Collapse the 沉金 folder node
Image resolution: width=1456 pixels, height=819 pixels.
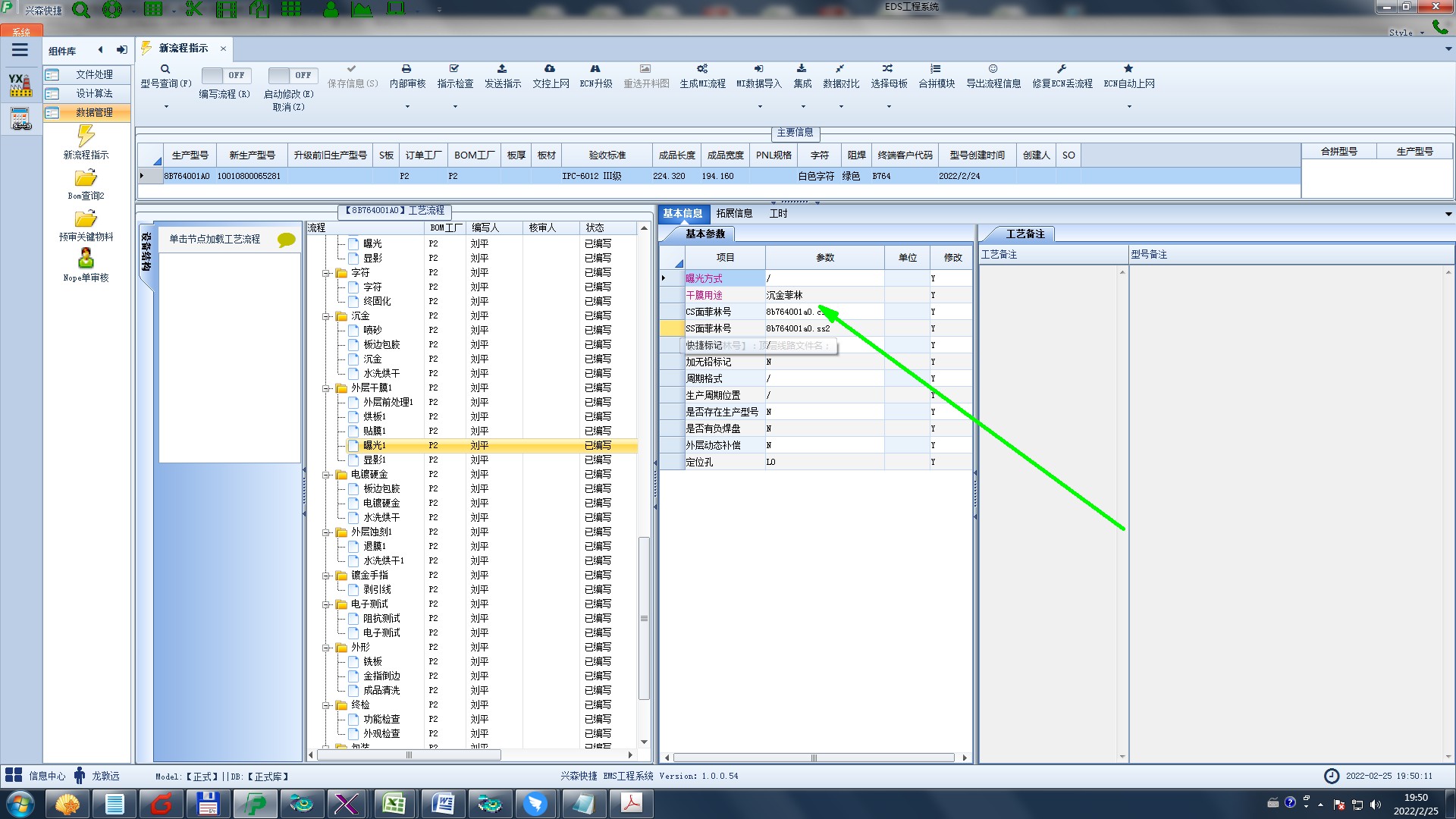(x=326, y=316)
